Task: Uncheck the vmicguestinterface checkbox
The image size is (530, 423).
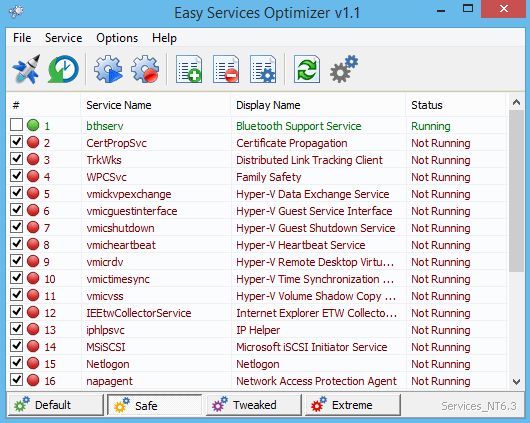Action: tap(16, 210)
